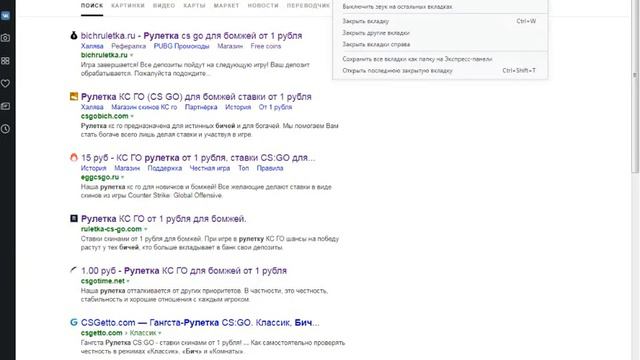The image size is (640, 360).
Task: Open 'Топ' sitelink under eggcsgo.ru
Action: click(x=243, y=168)
